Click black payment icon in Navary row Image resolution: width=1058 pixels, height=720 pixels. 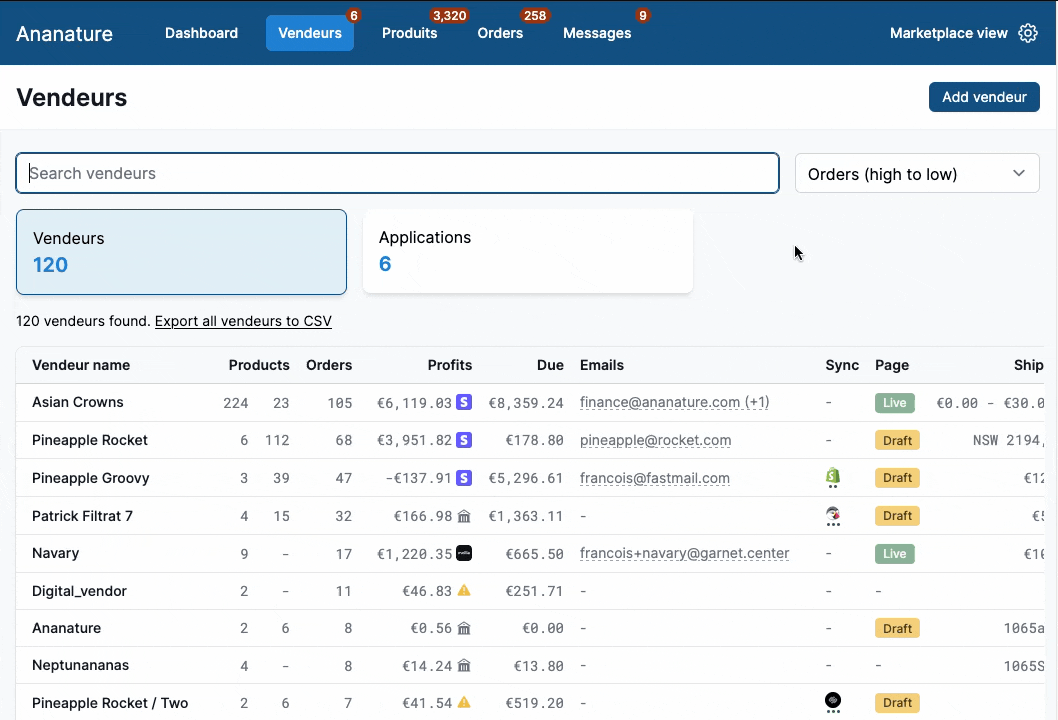click(464, 553)
